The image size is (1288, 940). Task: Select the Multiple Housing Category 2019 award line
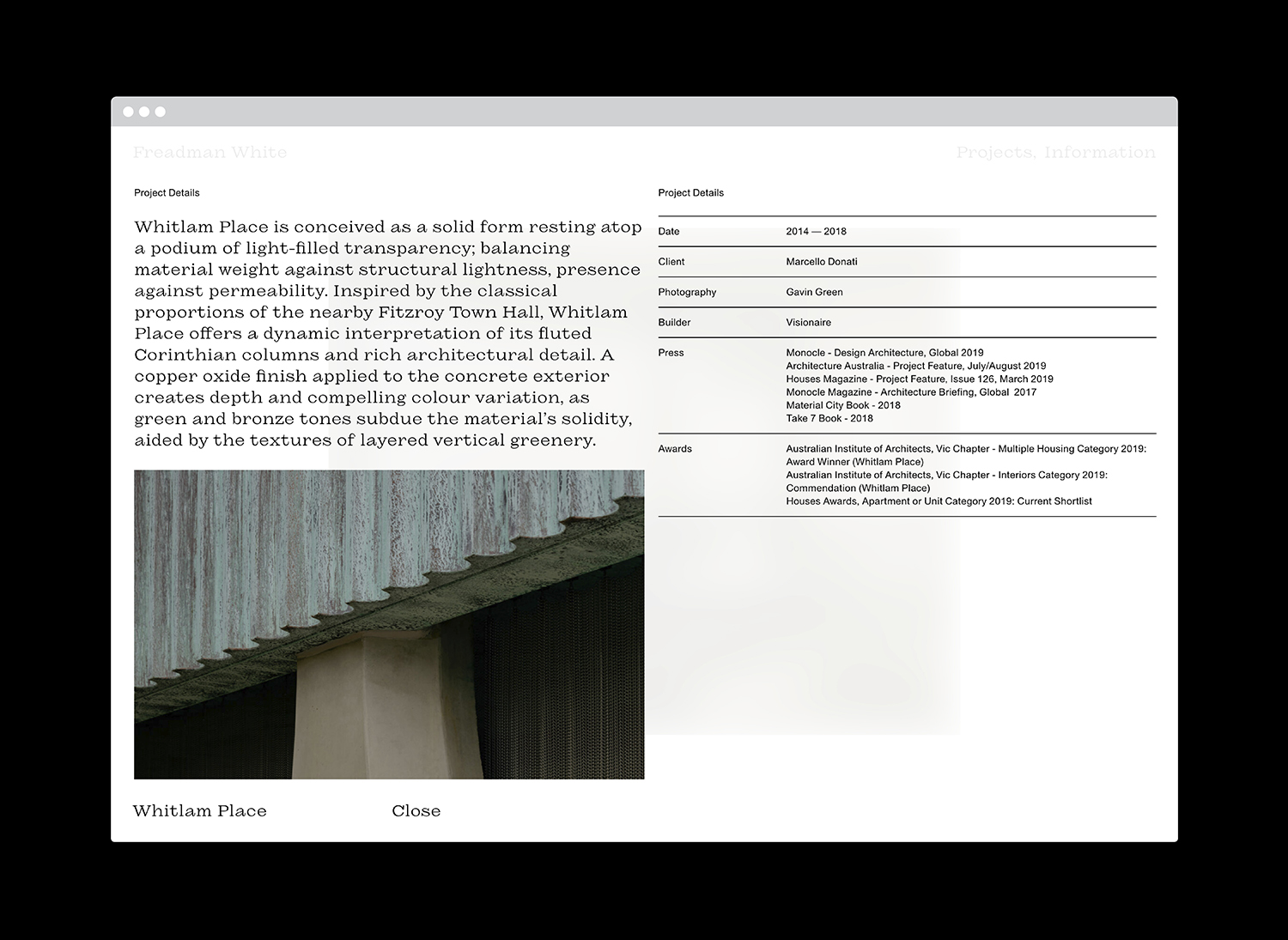(x=966, y=449)
